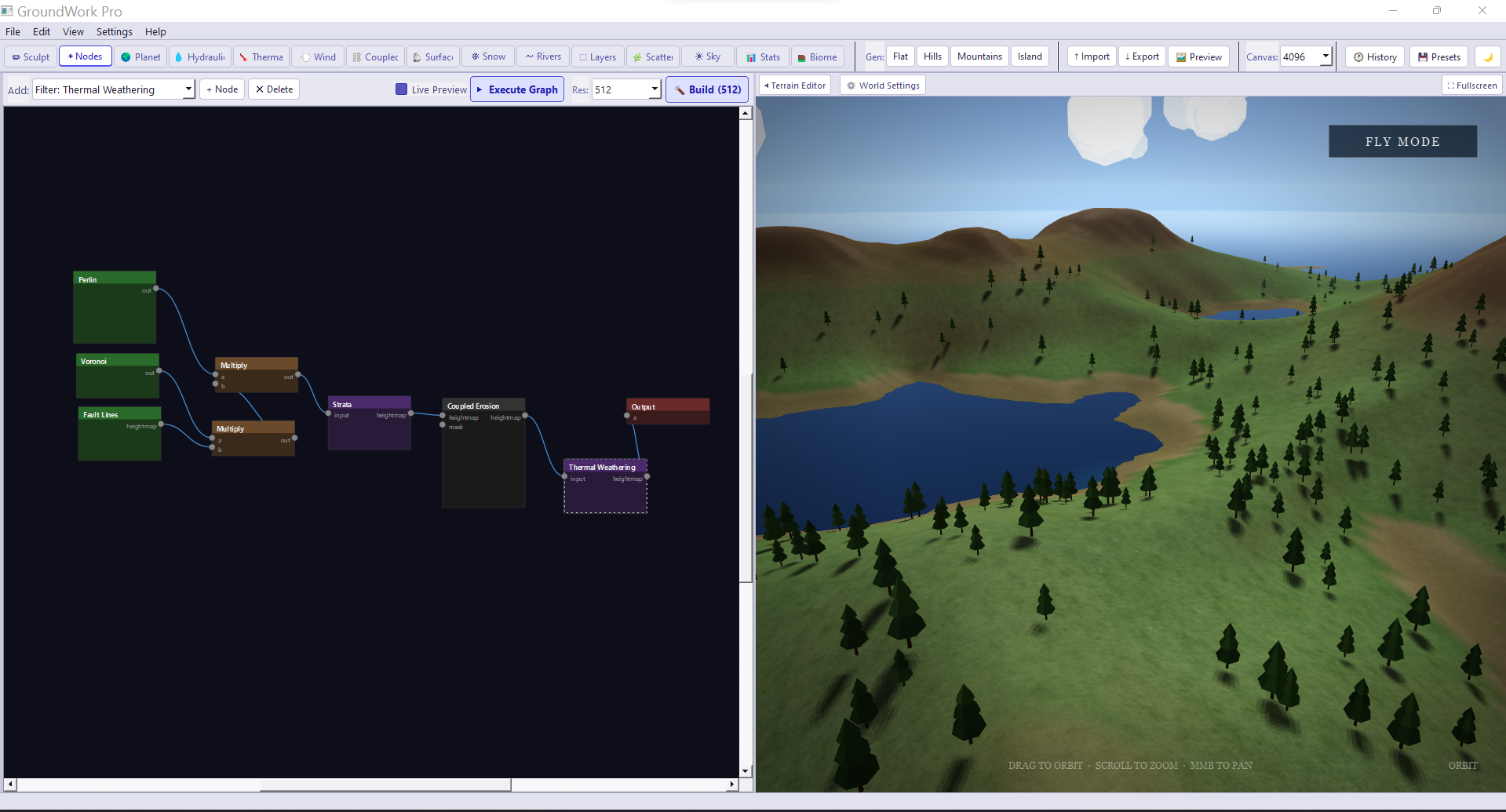Open the Hydraulic erosion tool

pos(199,56)
